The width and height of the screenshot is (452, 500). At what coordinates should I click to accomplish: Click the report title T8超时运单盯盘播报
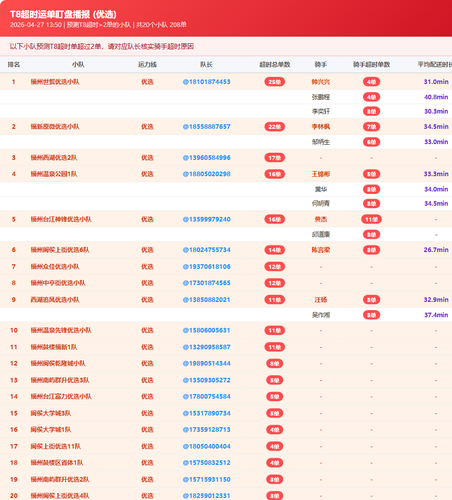pyautogui.click(x=63, y=14)
